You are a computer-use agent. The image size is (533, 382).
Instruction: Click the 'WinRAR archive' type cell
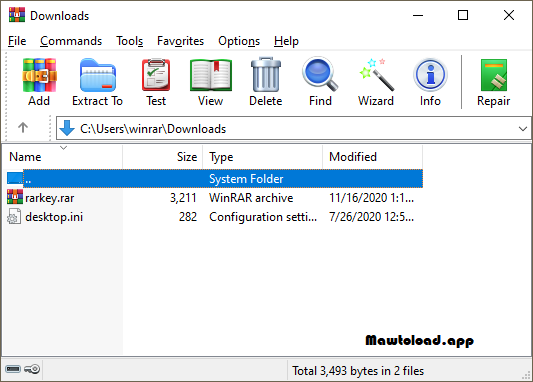point(251,198)
